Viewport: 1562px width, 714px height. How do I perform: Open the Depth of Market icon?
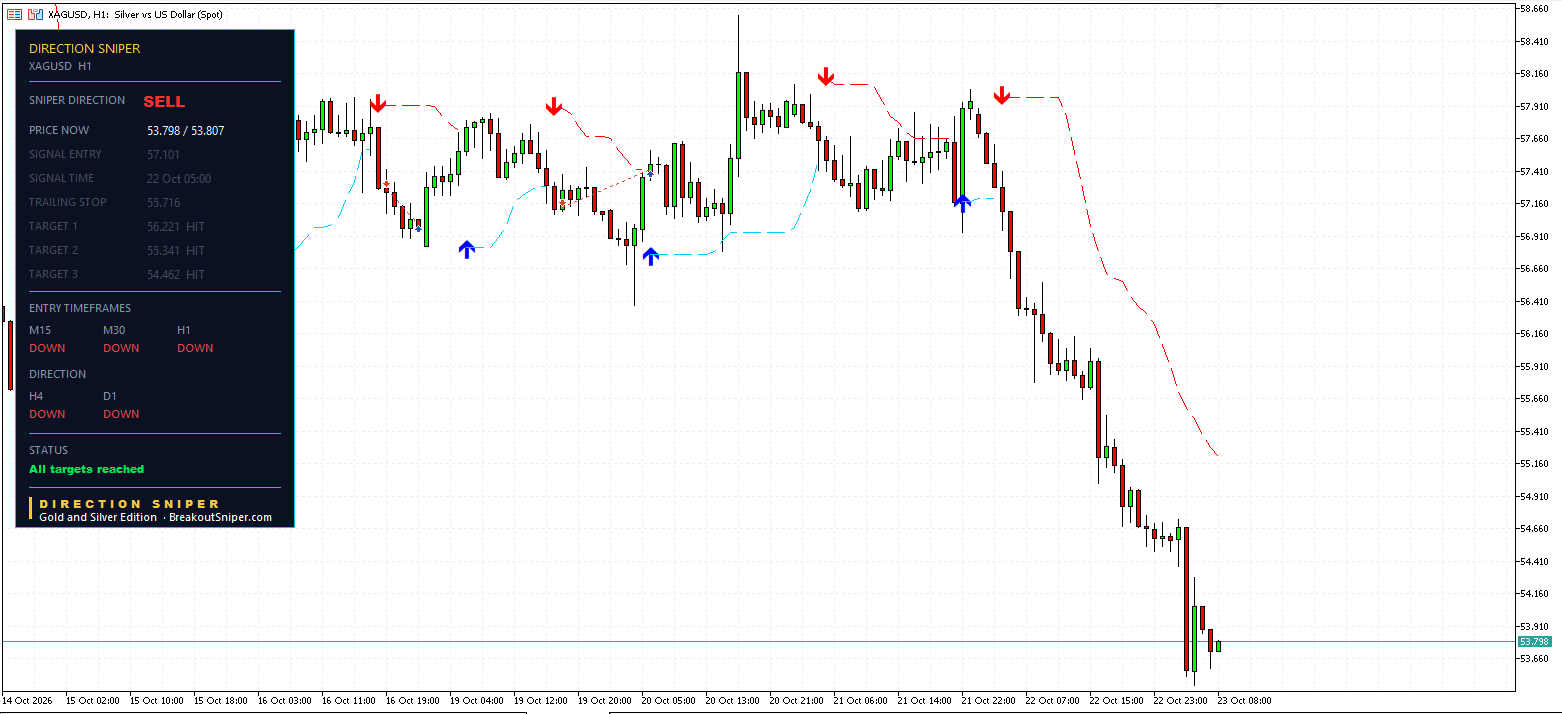point(14,14)
